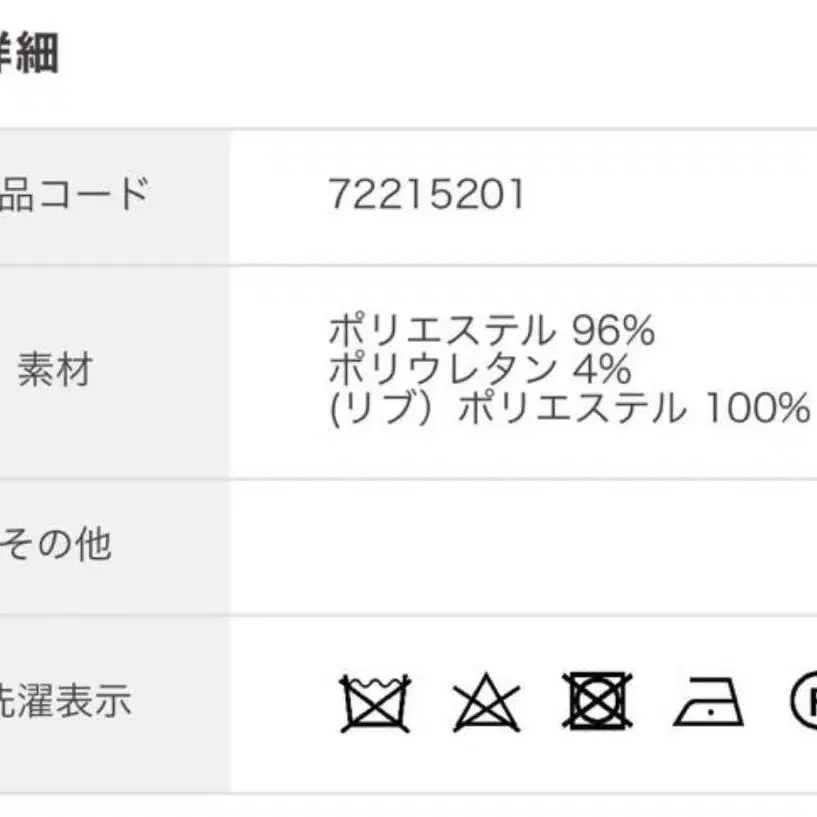
Task: Click the (リブ) prefix text
Action: click(x=381, y=408)
